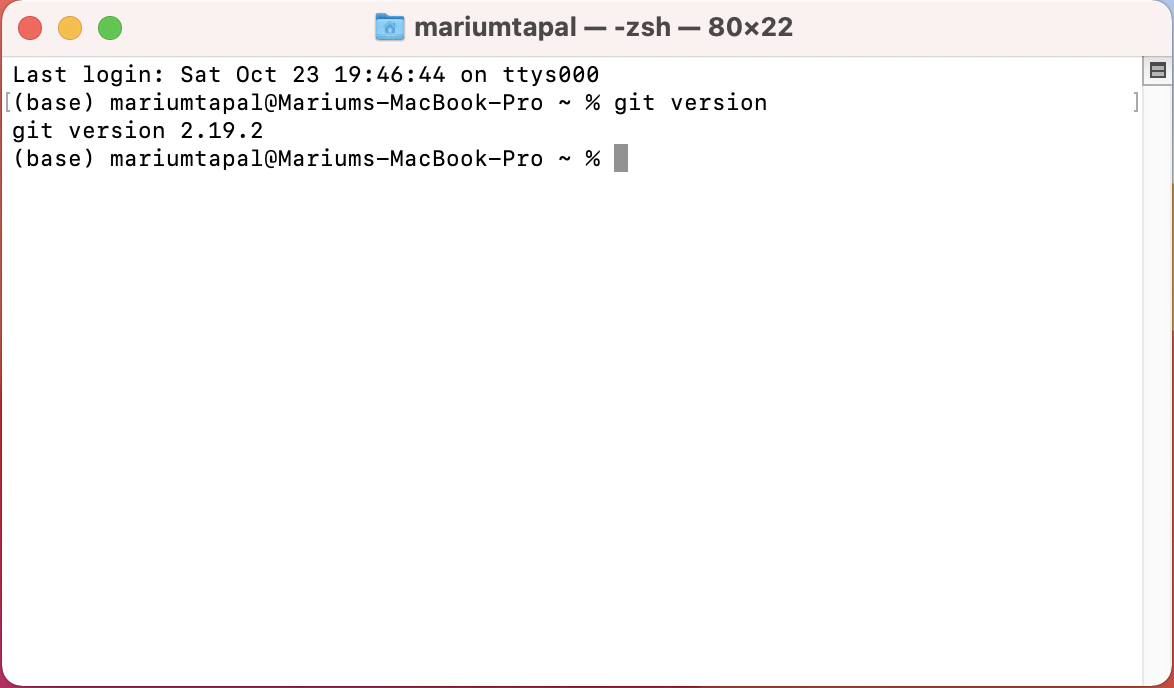The width and height of the screenshot is (1174, 688).
Task: Click the typed 'git version' command text
Action: tap(690, 103)
